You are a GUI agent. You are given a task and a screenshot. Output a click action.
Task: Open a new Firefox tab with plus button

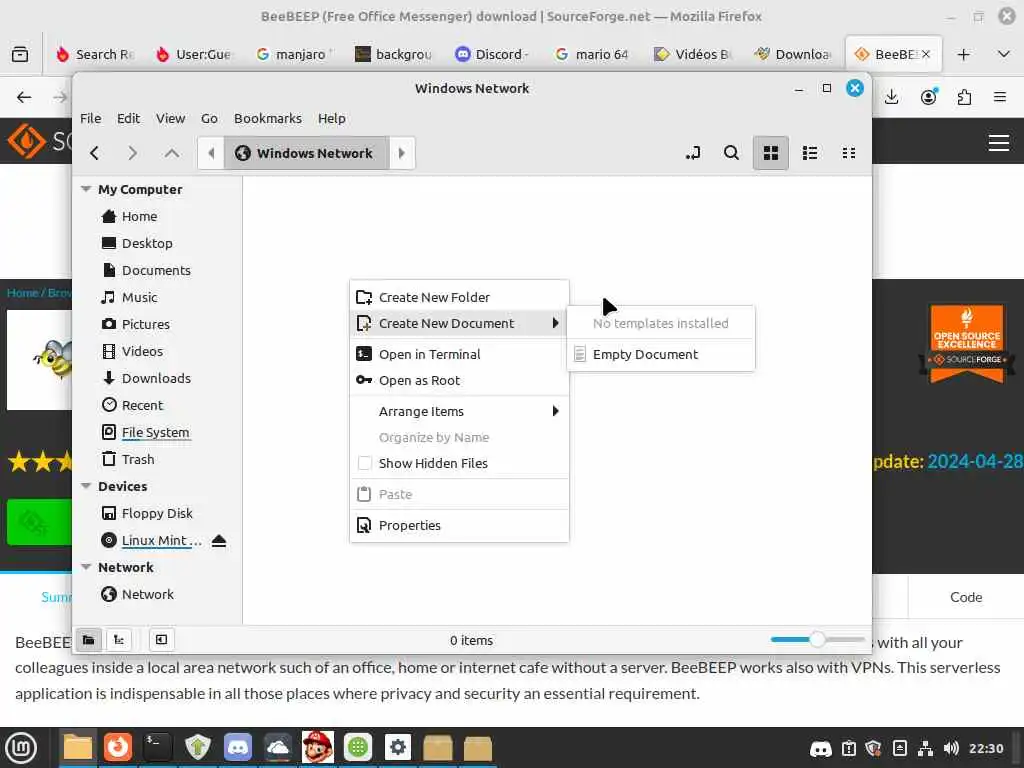pyautogui.click(x=963, y=54)
